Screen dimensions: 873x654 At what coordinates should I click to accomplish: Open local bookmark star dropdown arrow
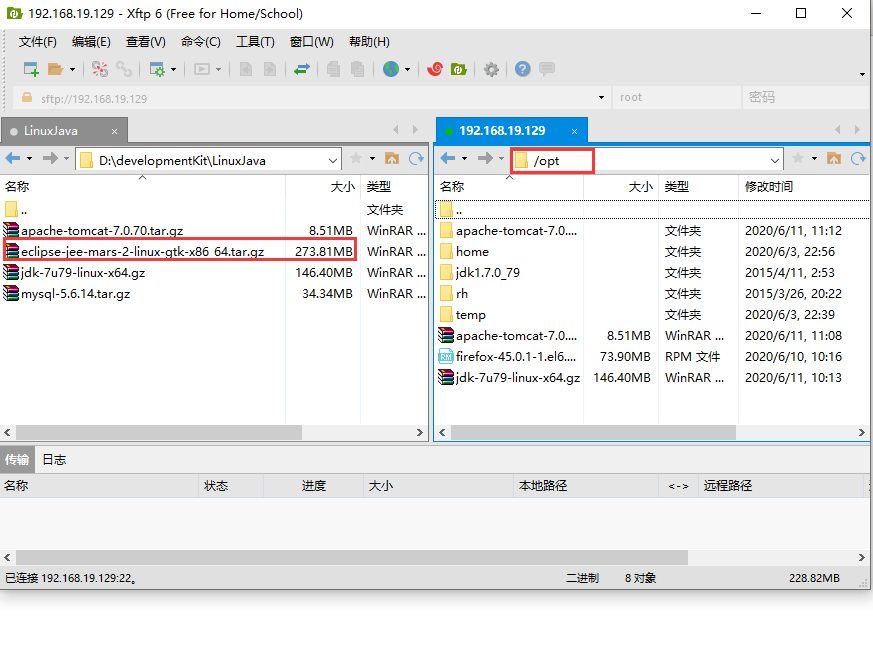[372, 159]
